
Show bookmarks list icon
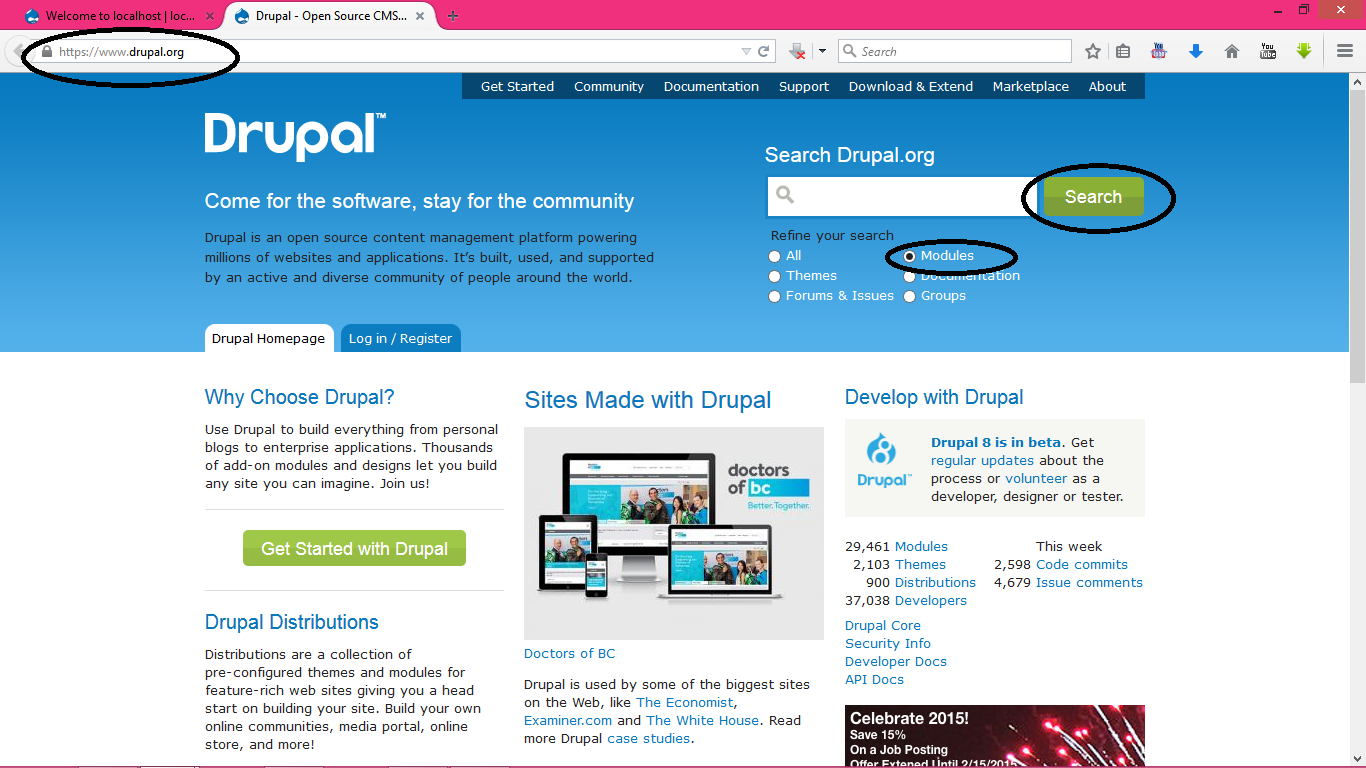(x=1123, y=51)
